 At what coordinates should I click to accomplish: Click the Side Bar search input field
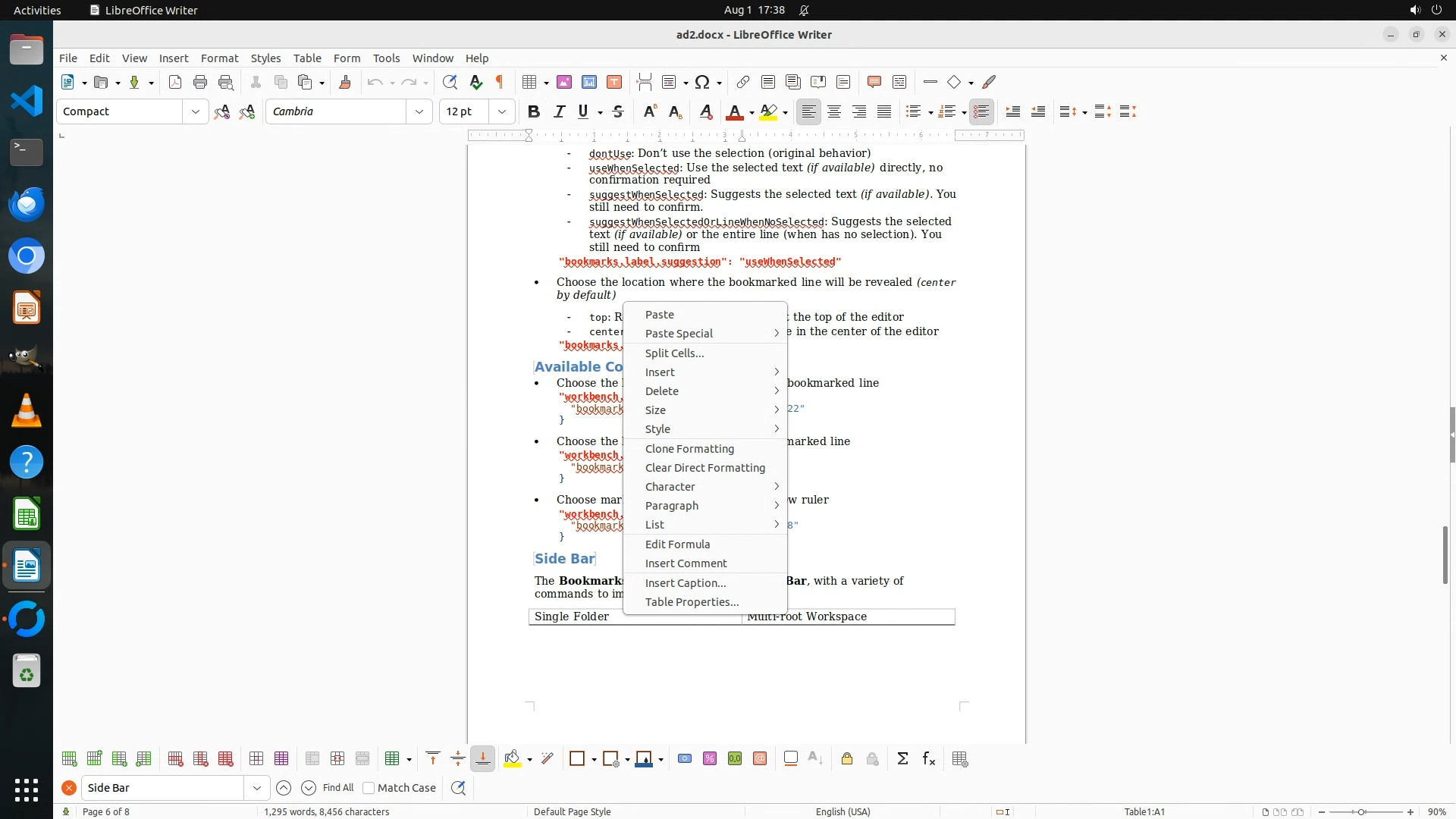pyautogui.click(x=162, y=788)
